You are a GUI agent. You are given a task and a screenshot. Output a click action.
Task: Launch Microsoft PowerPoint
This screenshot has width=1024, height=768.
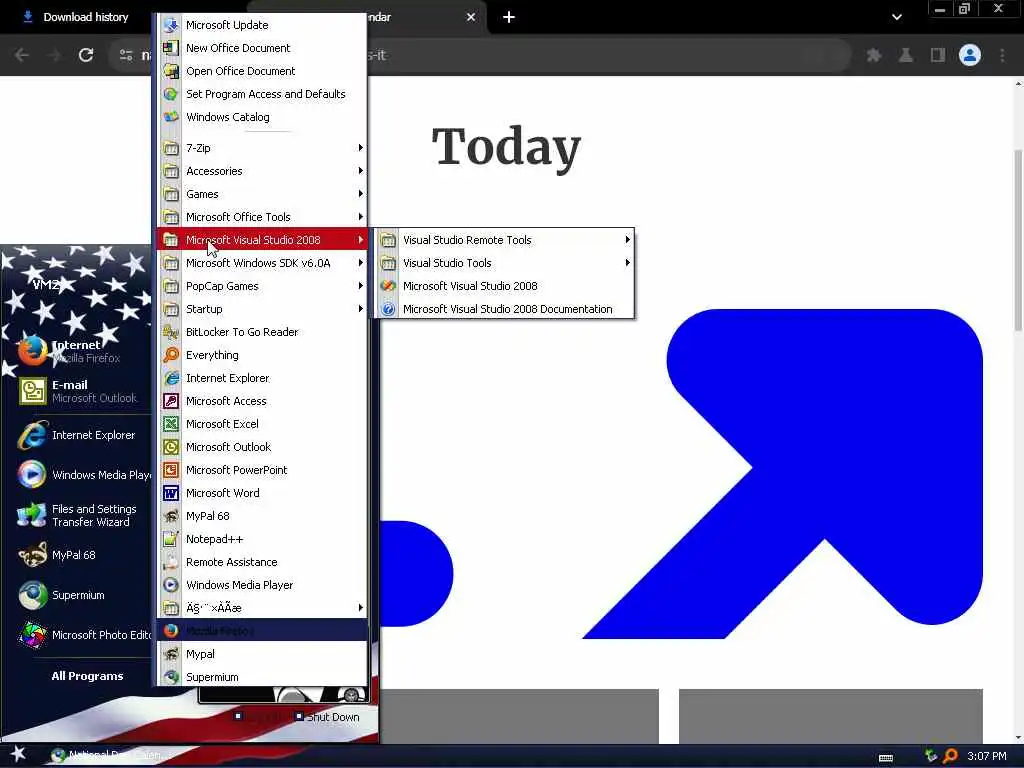pos(262,470)
